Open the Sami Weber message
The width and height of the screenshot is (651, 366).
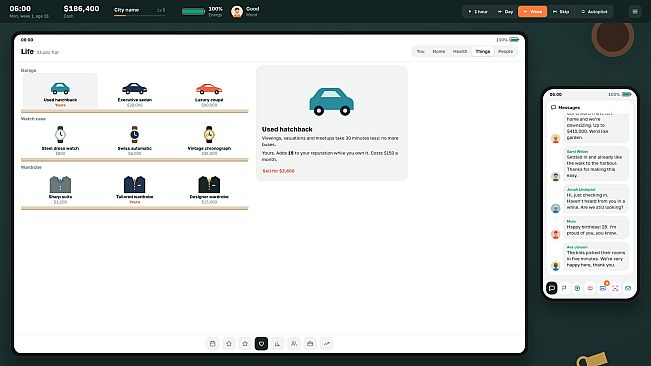pyautogui.click(x=596, y=163)
